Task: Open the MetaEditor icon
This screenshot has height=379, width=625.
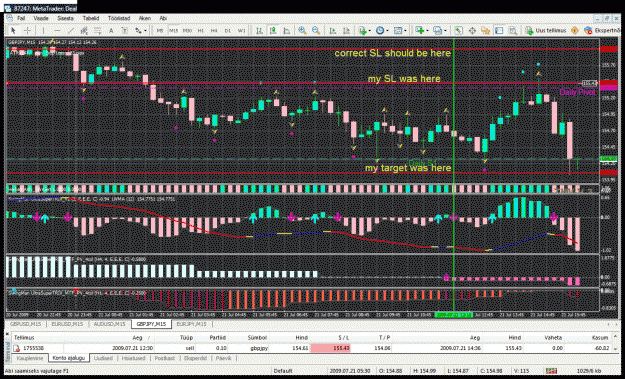Action: point(574,31)
